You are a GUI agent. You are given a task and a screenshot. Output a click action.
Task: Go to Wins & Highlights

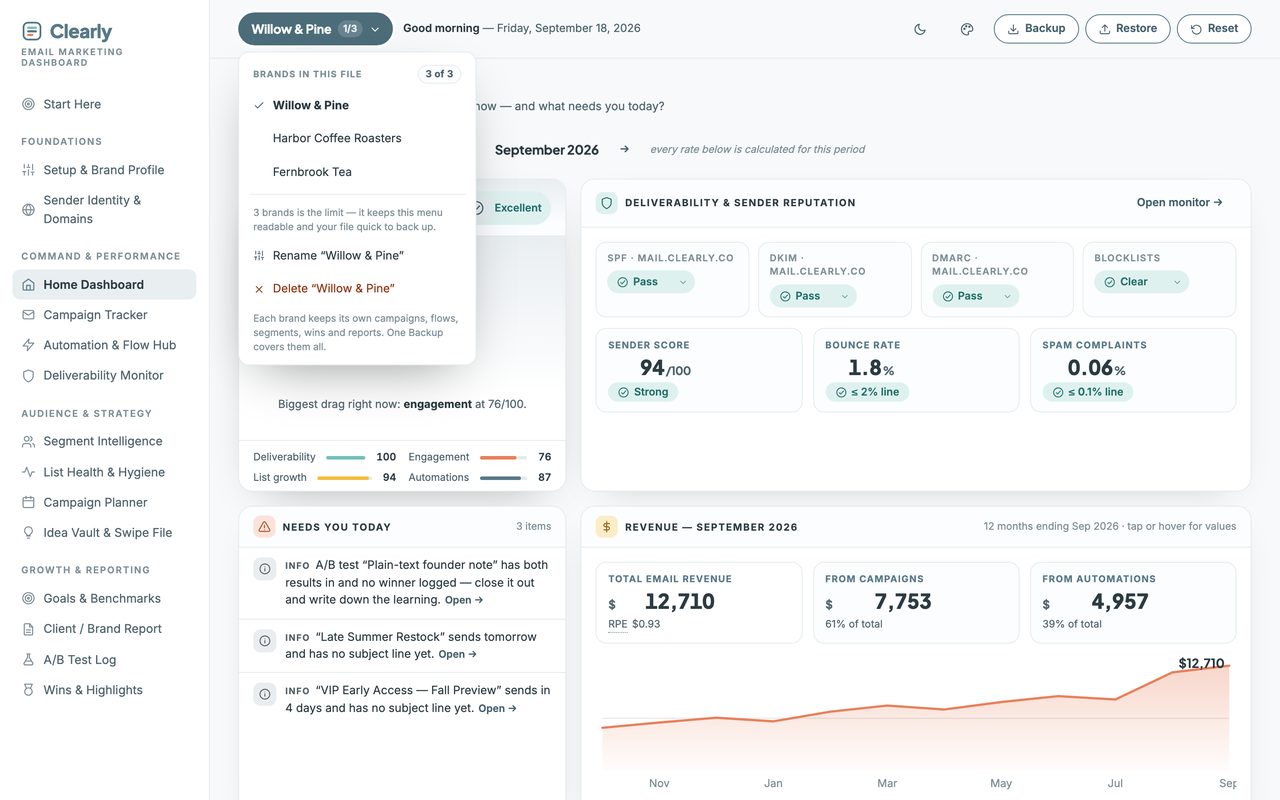coord(104,690)
